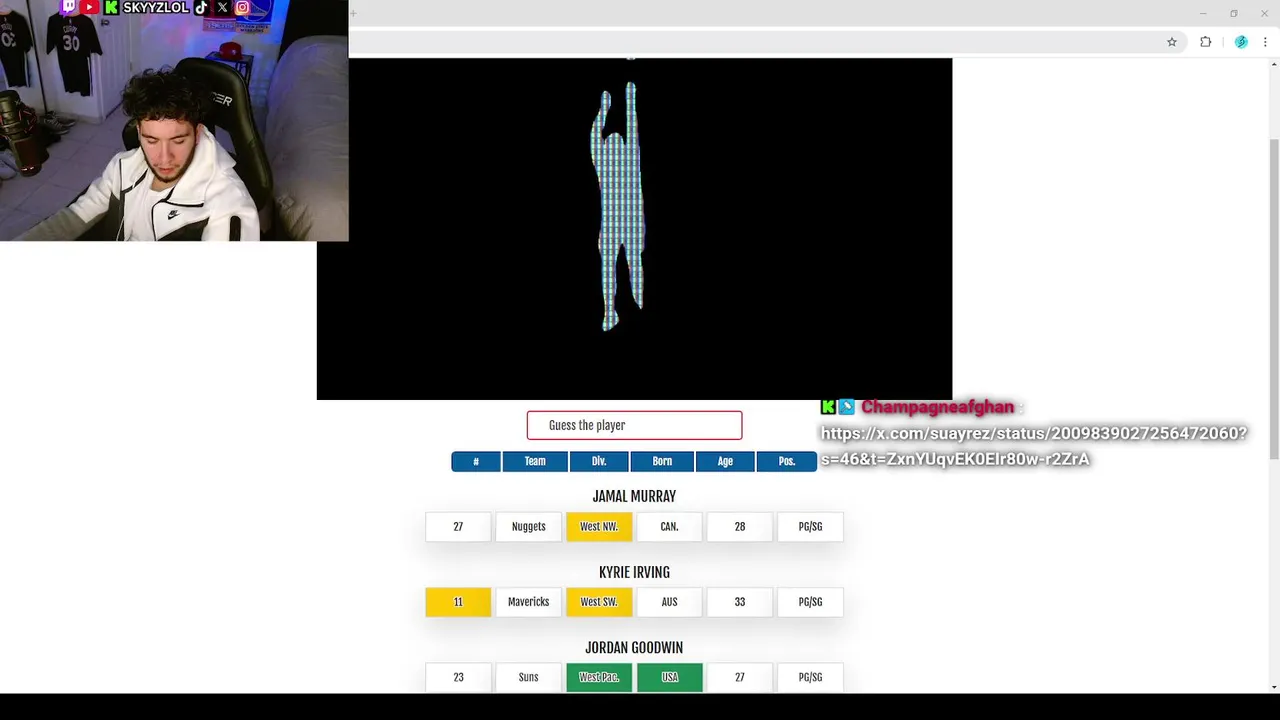Bookmark this page with the star icon
This screenshot has height=720, width=1280.
point(1172,42)
